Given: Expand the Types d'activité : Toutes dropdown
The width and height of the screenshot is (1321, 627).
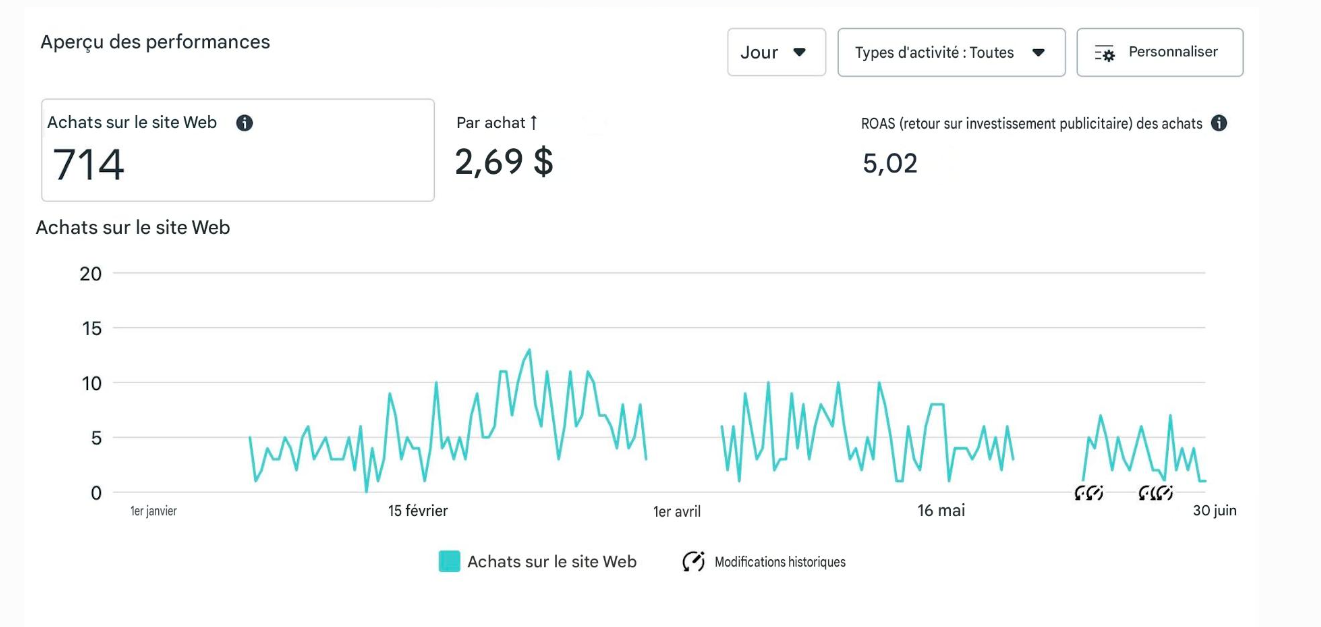Looking at the screenshot, I should pyautogui.click(x=951, y=52).
